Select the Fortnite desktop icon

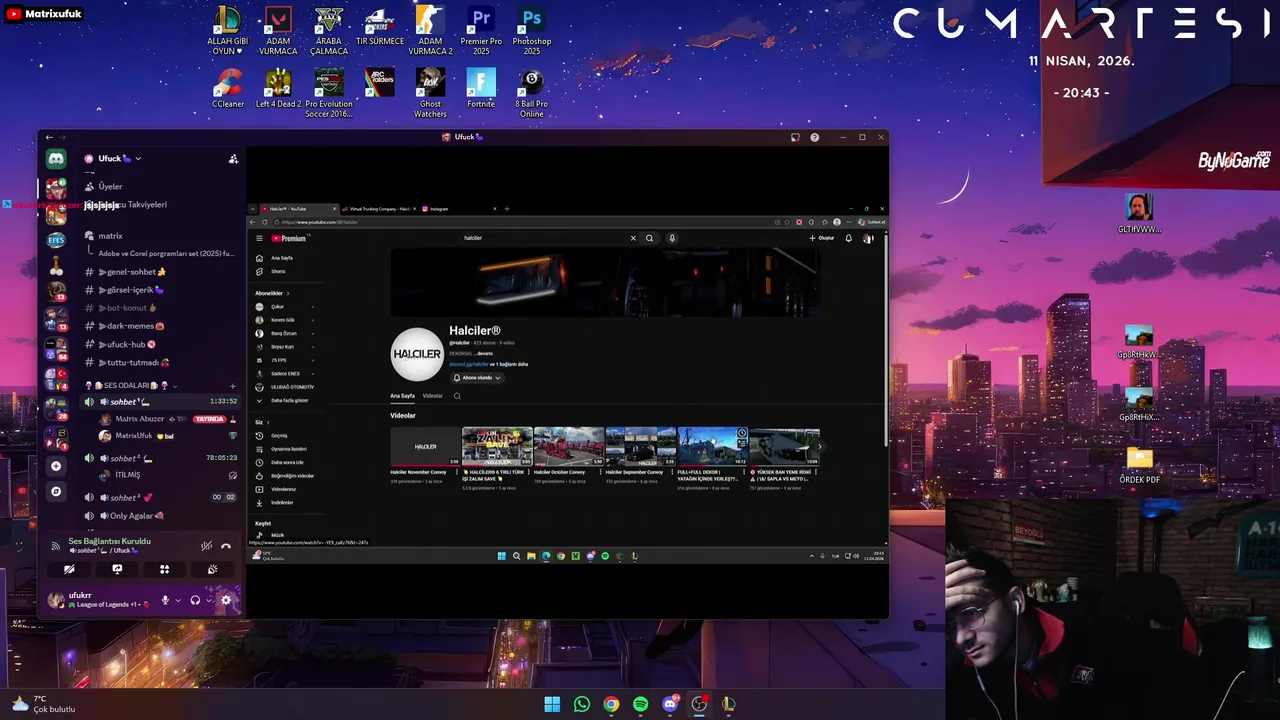click(481, 89)
